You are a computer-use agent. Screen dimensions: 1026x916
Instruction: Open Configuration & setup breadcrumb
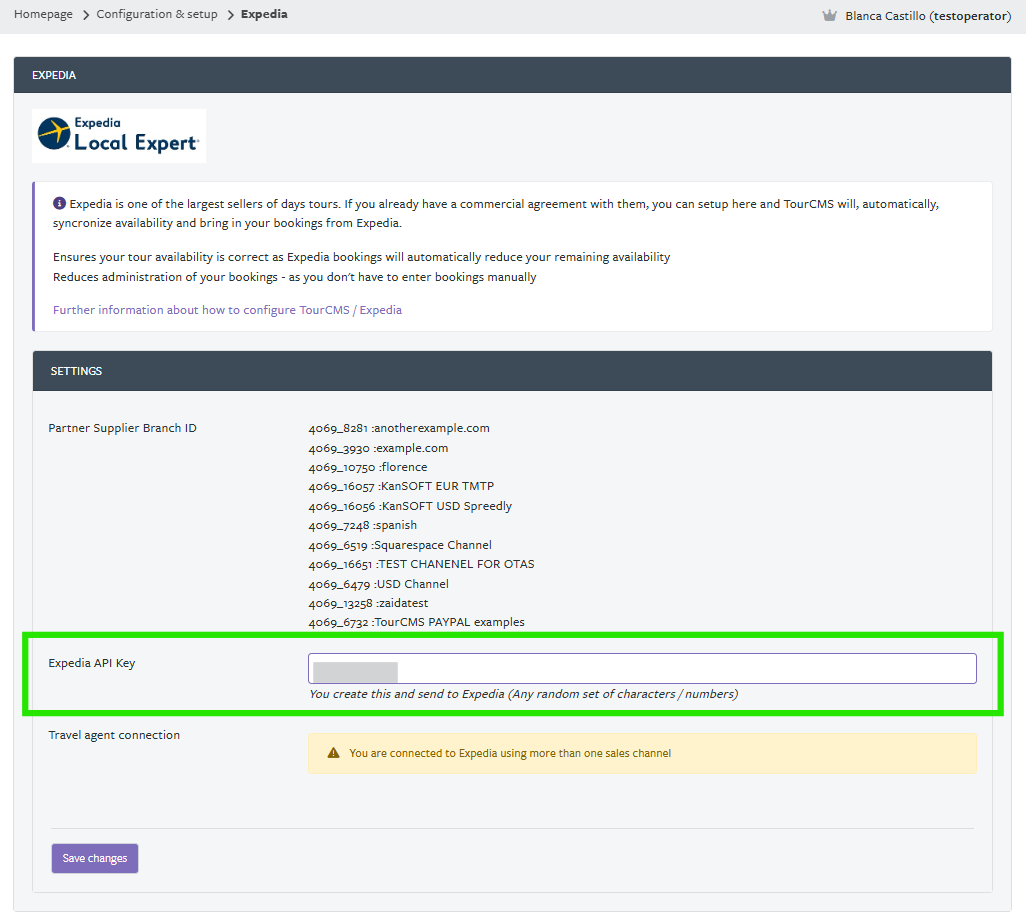pyautogui.click(x=157, y=14)
